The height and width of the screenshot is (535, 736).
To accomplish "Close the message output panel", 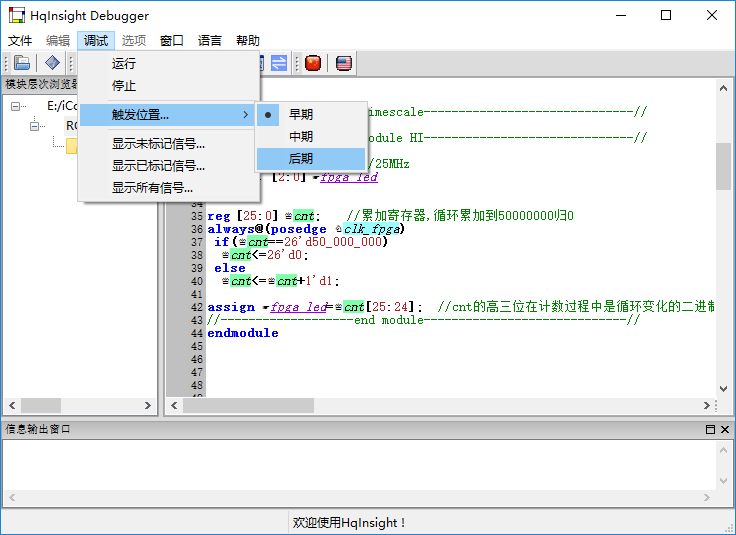I will [x=725, y=429].
